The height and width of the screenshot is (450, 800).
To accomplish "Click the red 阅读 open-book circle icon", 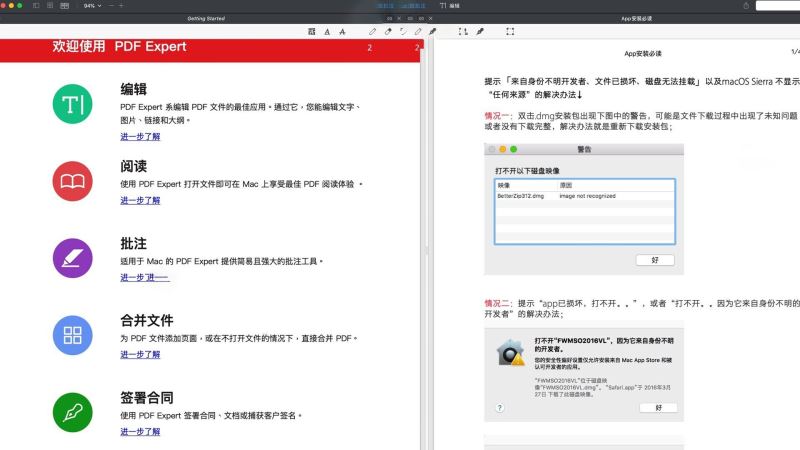I will pyautogui.click(x=72, y=181).
